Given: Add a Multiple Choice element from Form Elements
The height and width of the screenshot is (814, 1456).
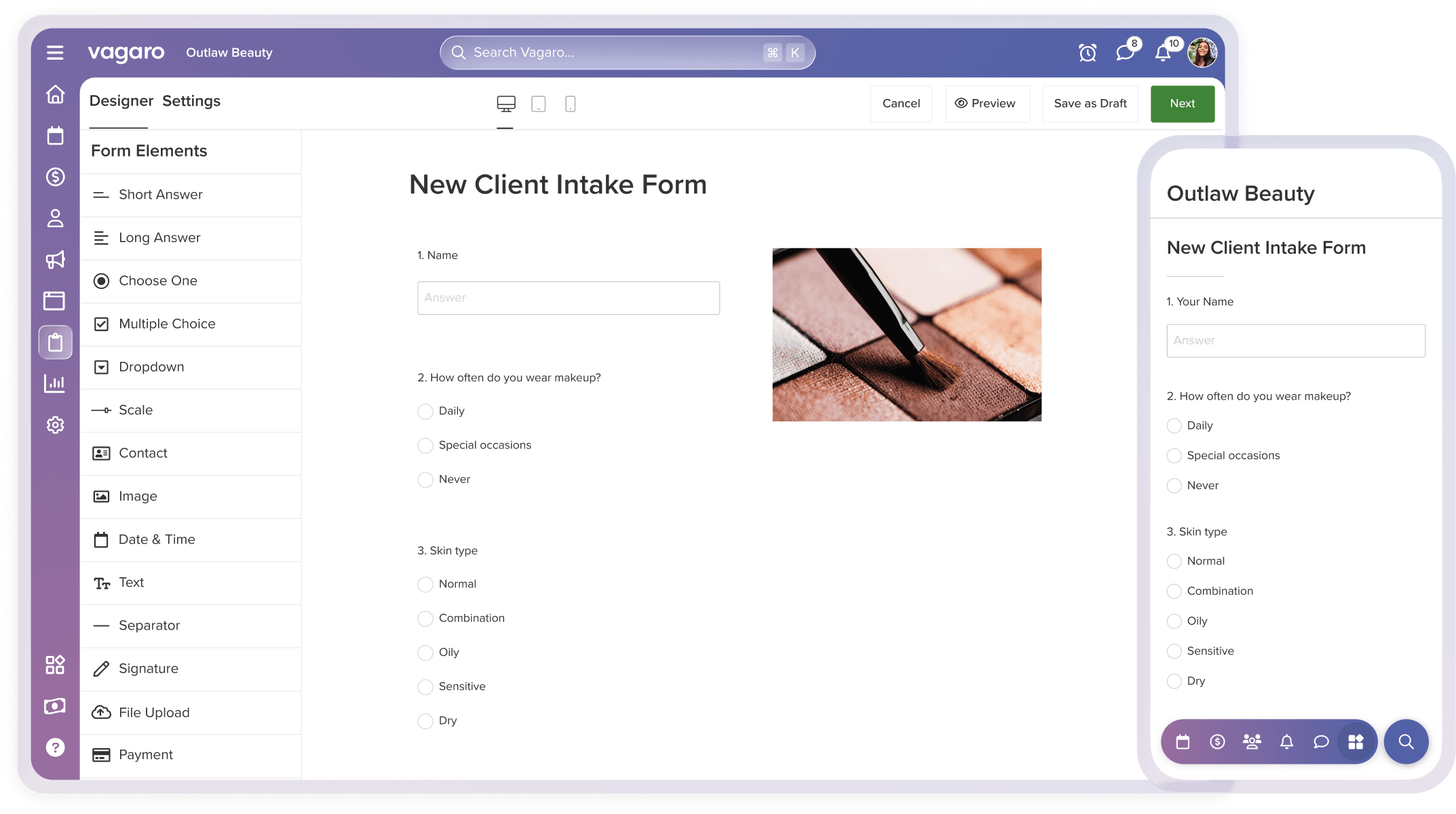Looking at the screenshot, I should 166,324.
